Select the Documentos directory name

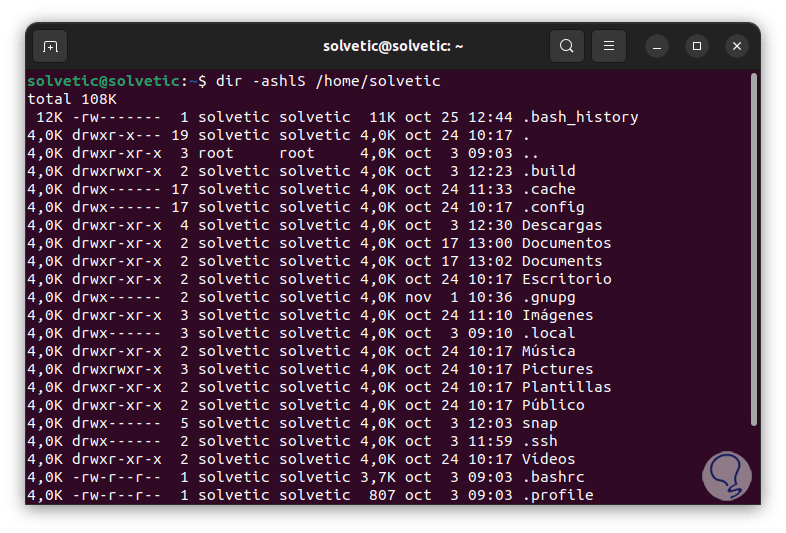(566, 243)
